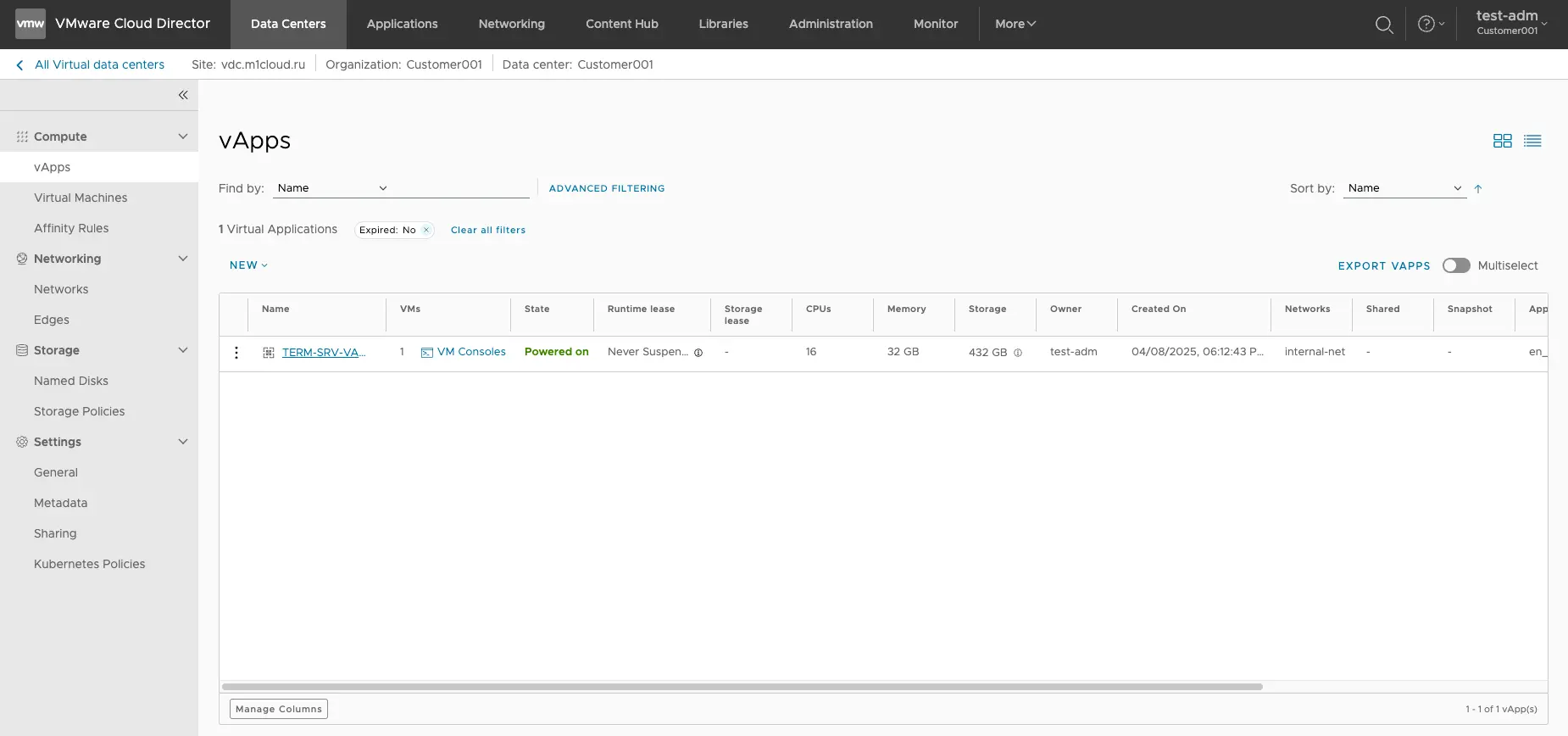
Task: Open the Administration tab
Action: tap(831, 24)
